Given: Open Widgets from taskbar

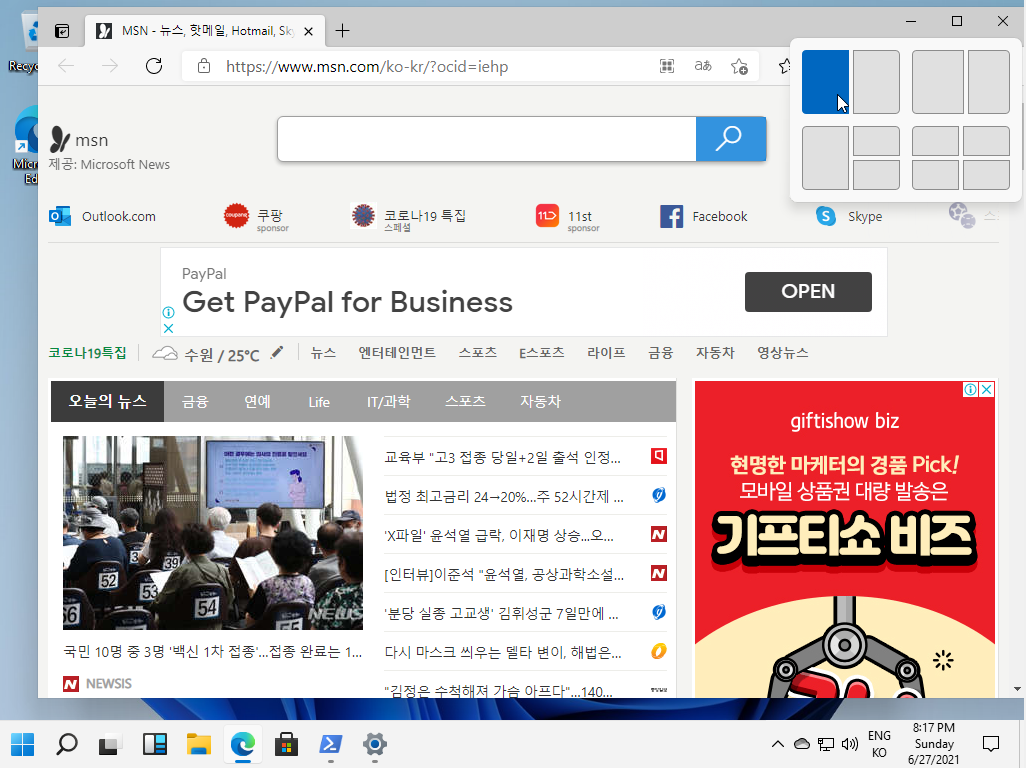Looking at the screenshot, I should 154,744.
